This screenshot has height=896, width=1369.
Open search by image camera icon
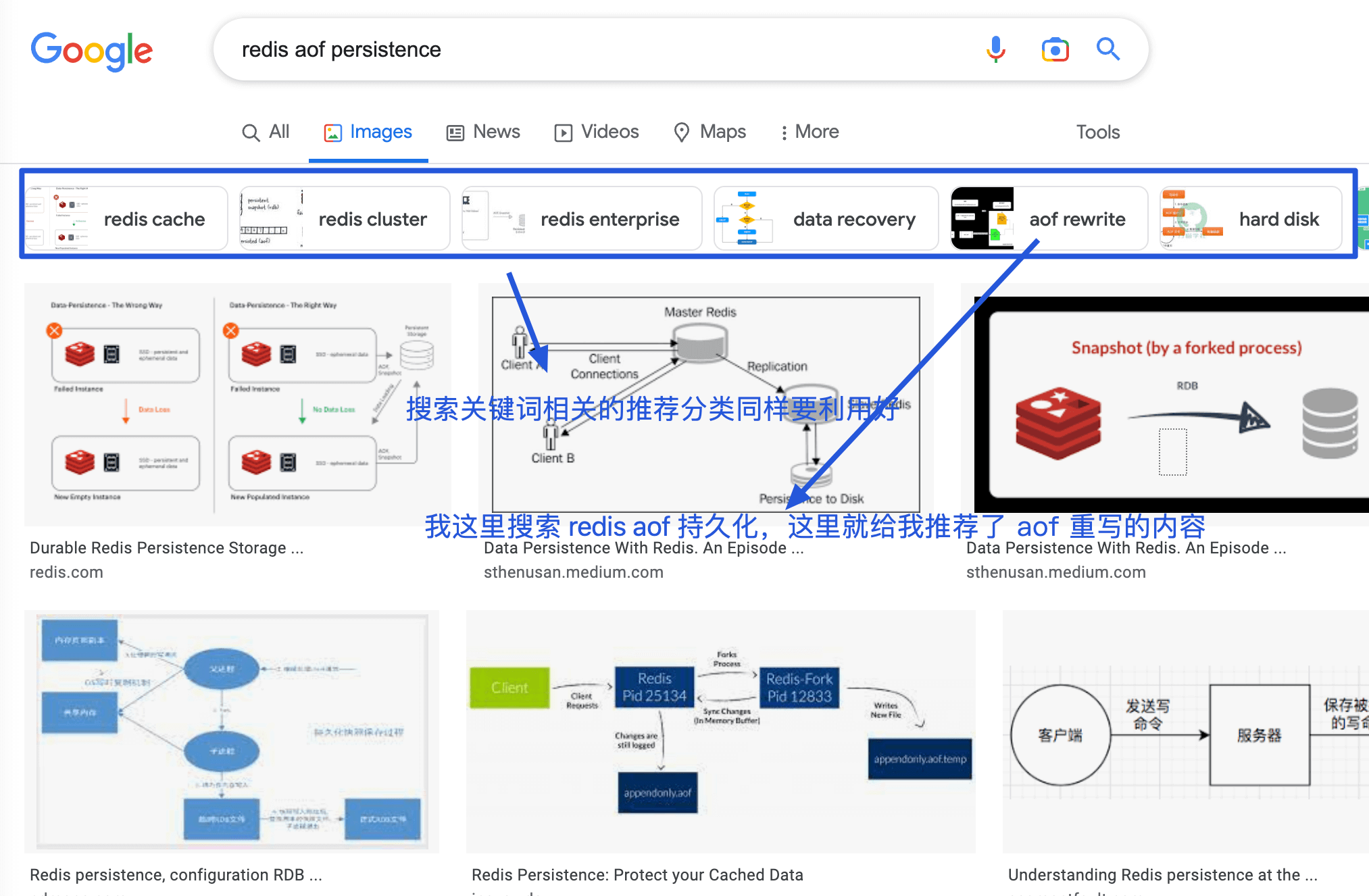pos(1055,50)
